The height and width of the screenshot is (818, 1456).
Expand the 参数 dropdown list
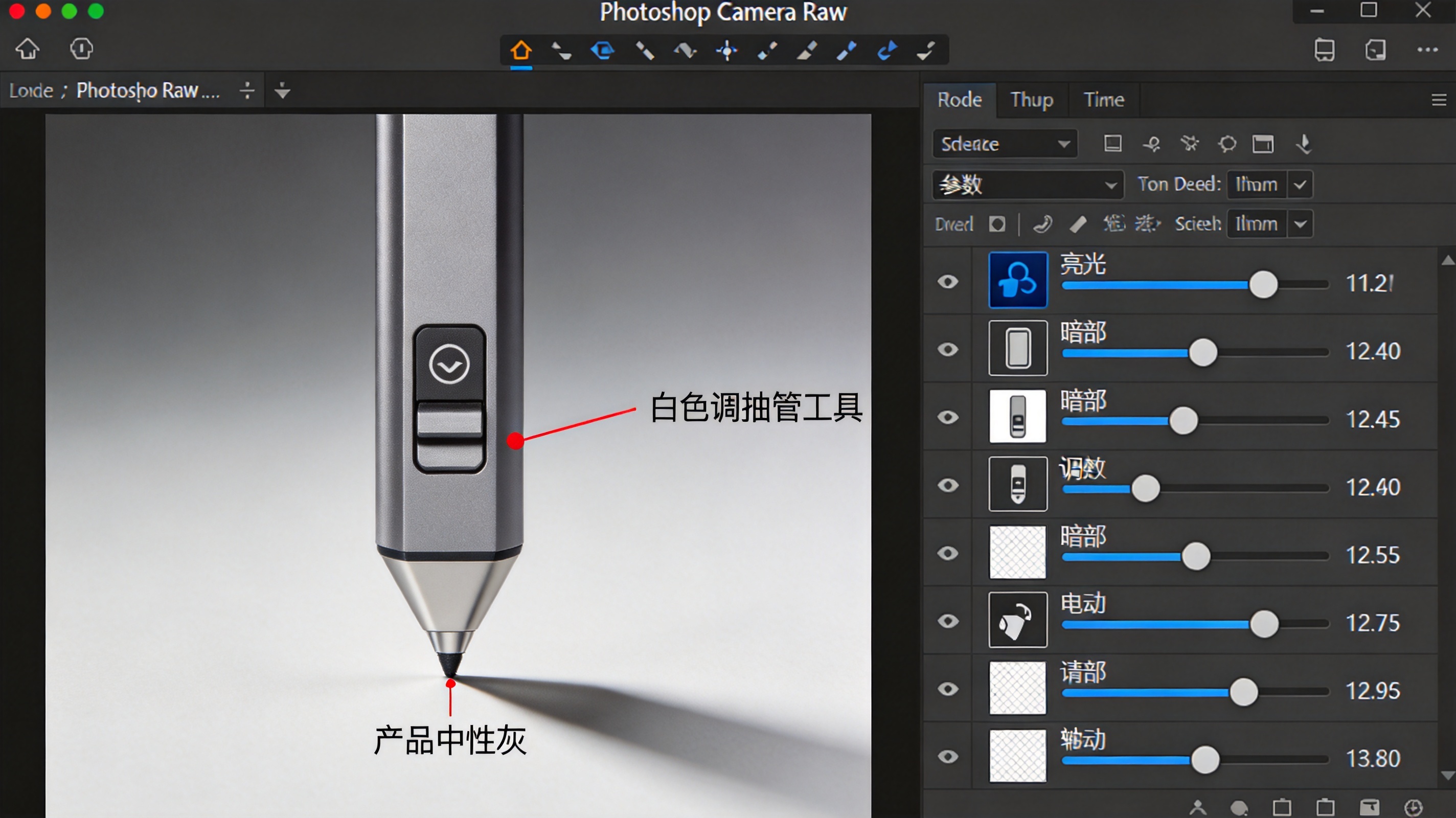tap(1027, 185)
